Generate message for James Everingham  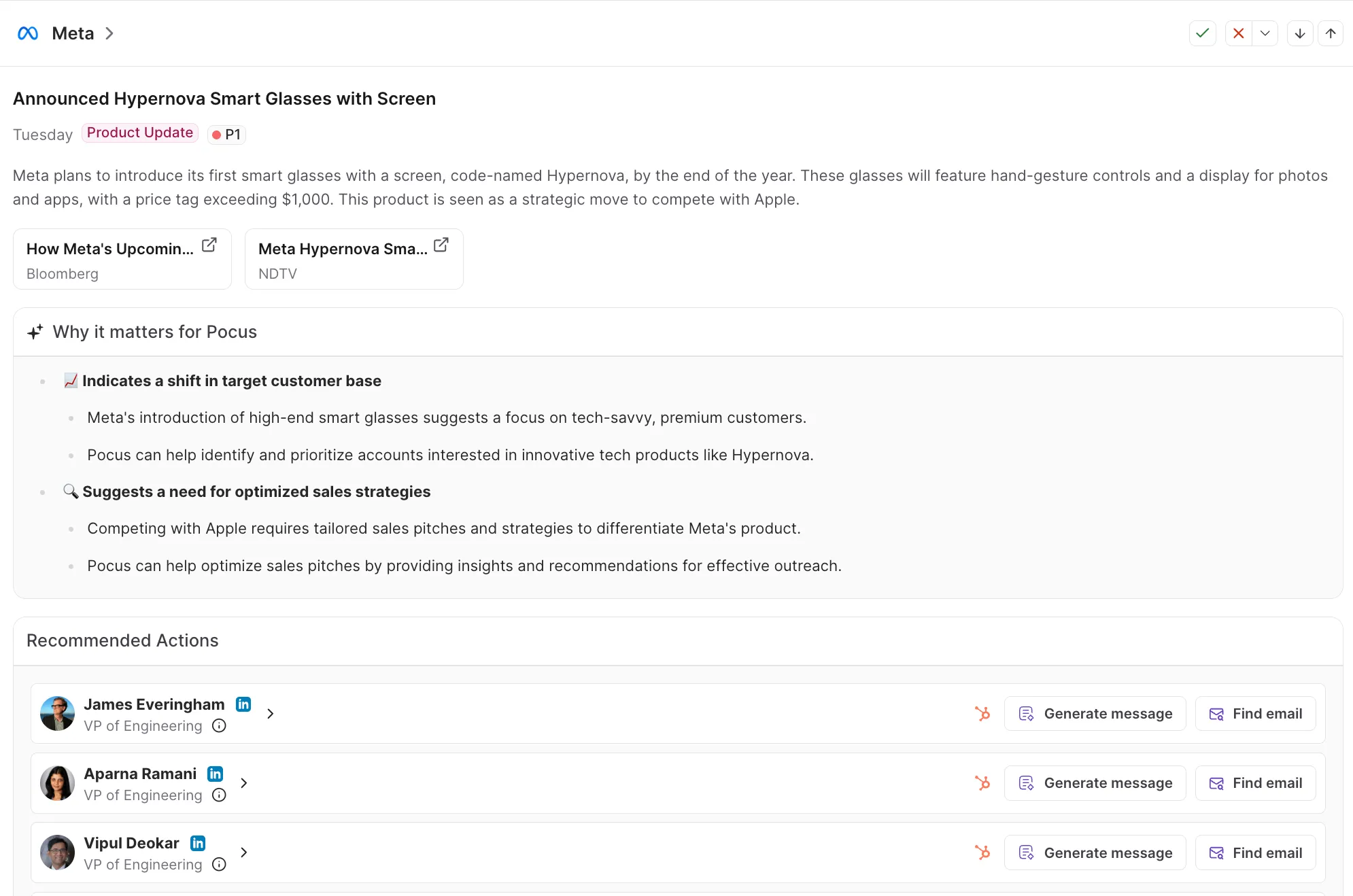click(x=1095, y=714)
